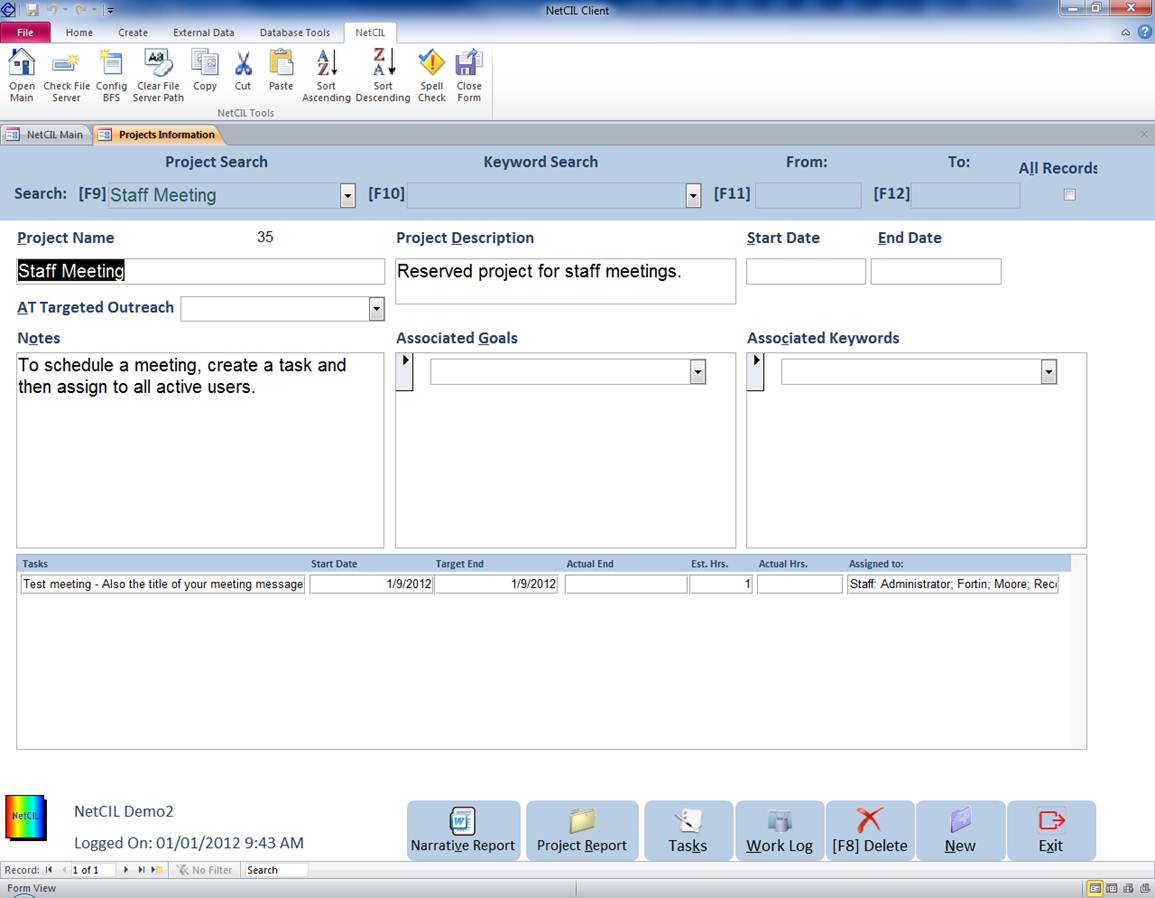Open Config BFS tool

click(x=111, y=75)
